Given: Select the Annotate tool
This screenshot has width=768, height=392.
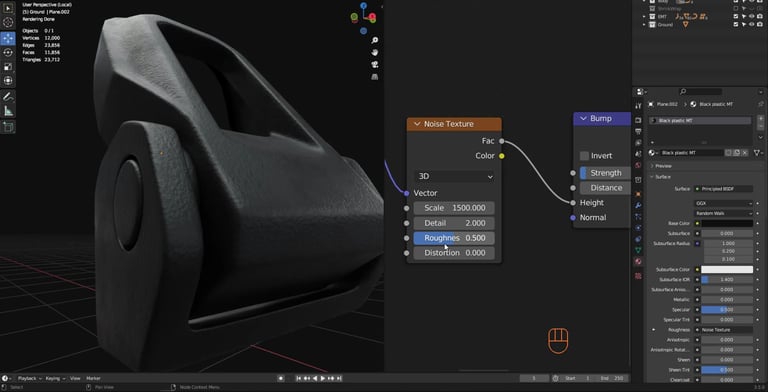Looking at the screenshot, I should pyautogui.click(x=8, y=96).
